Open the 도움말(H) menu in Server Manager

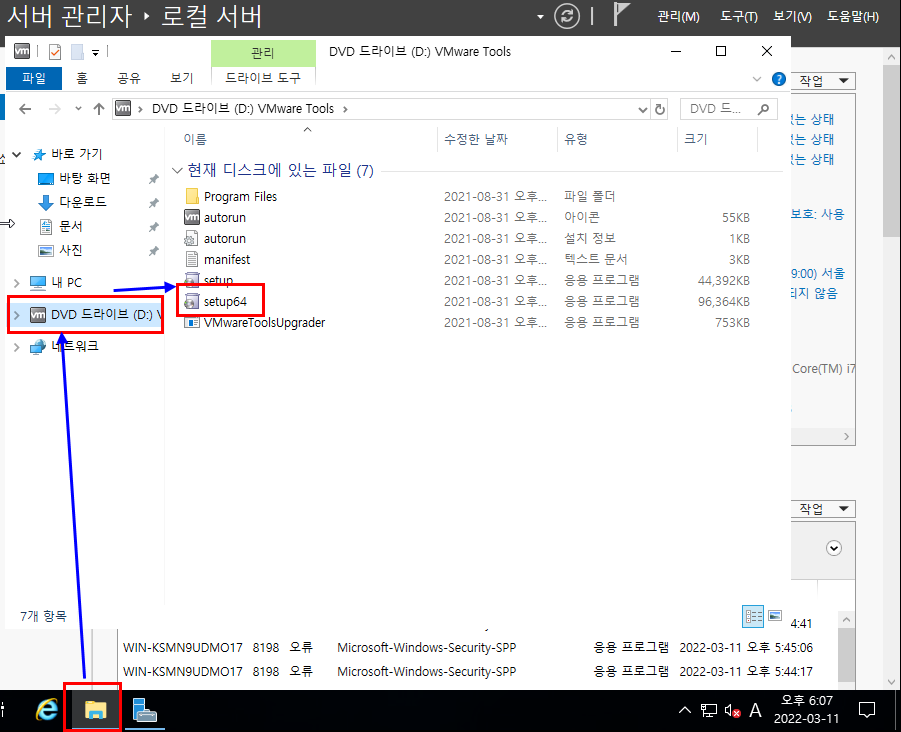pyautogui.click(x=853, y=17)
